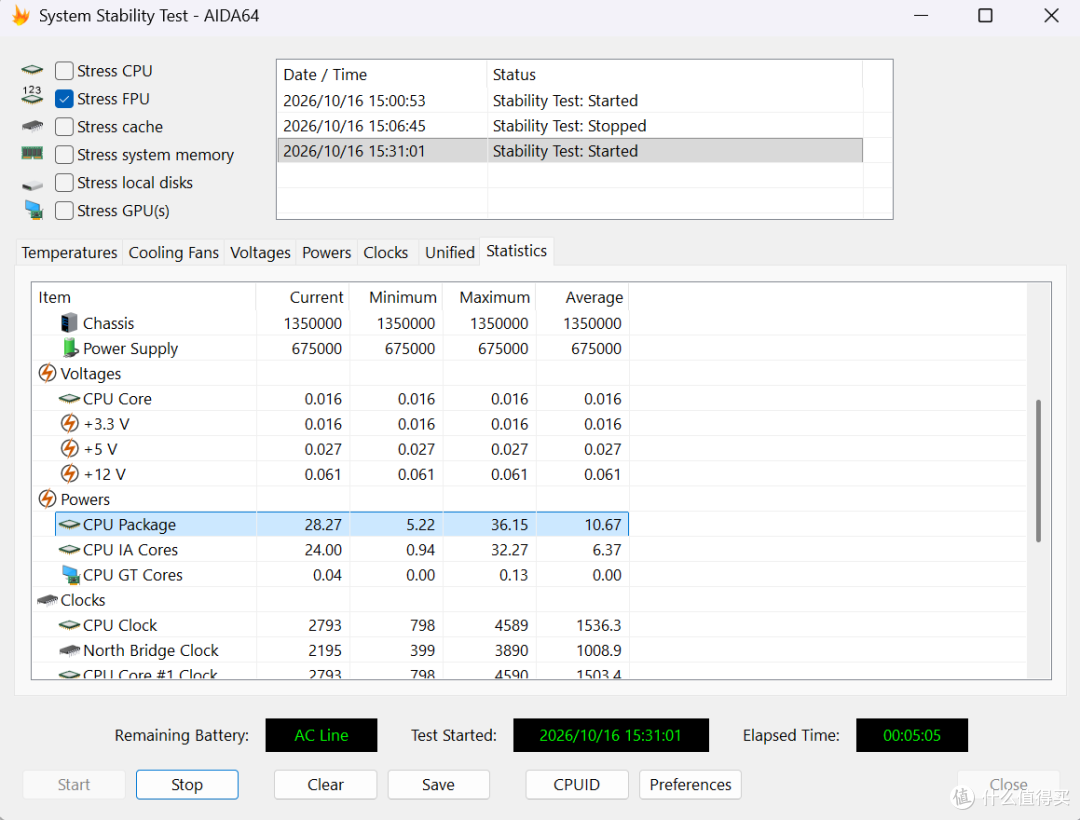Stop the stability test
Screen dimensions: 1080x820
tap(187, 785)
